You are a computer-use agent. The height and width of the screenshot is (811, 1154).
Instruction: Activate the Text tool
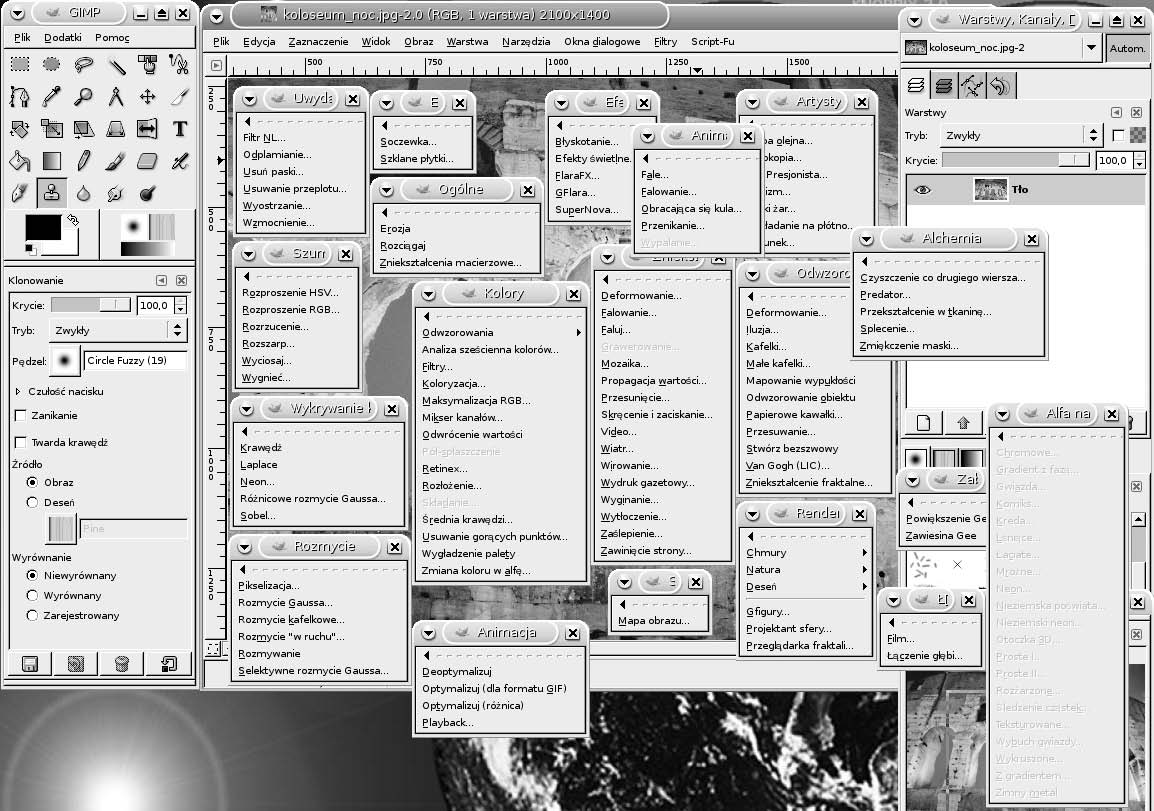coord(180,129)
